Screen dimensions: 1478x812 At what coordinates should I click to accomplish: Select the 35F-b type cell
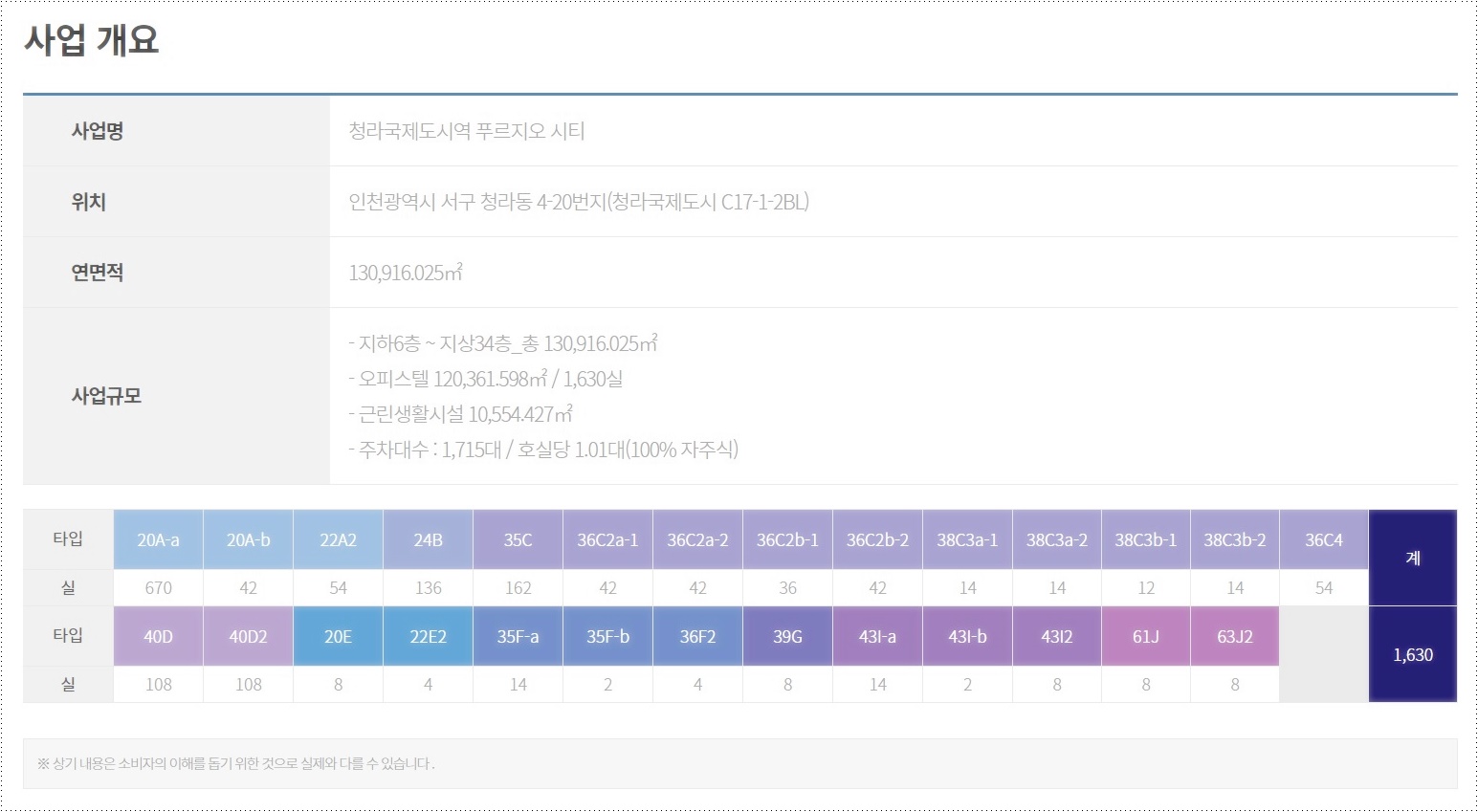tap(608, 637)
